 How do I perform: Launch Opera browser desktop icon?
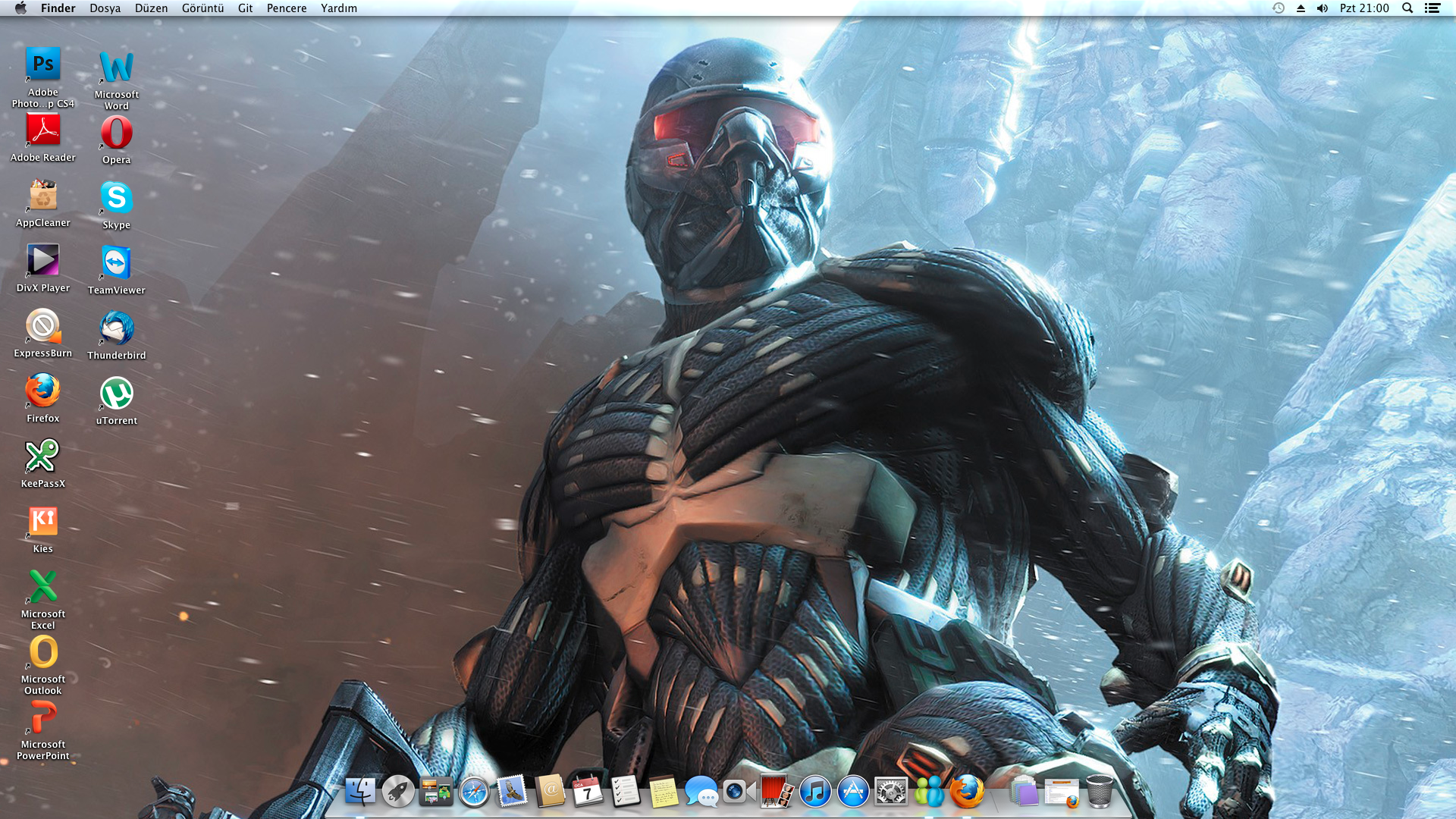[117, 133]
